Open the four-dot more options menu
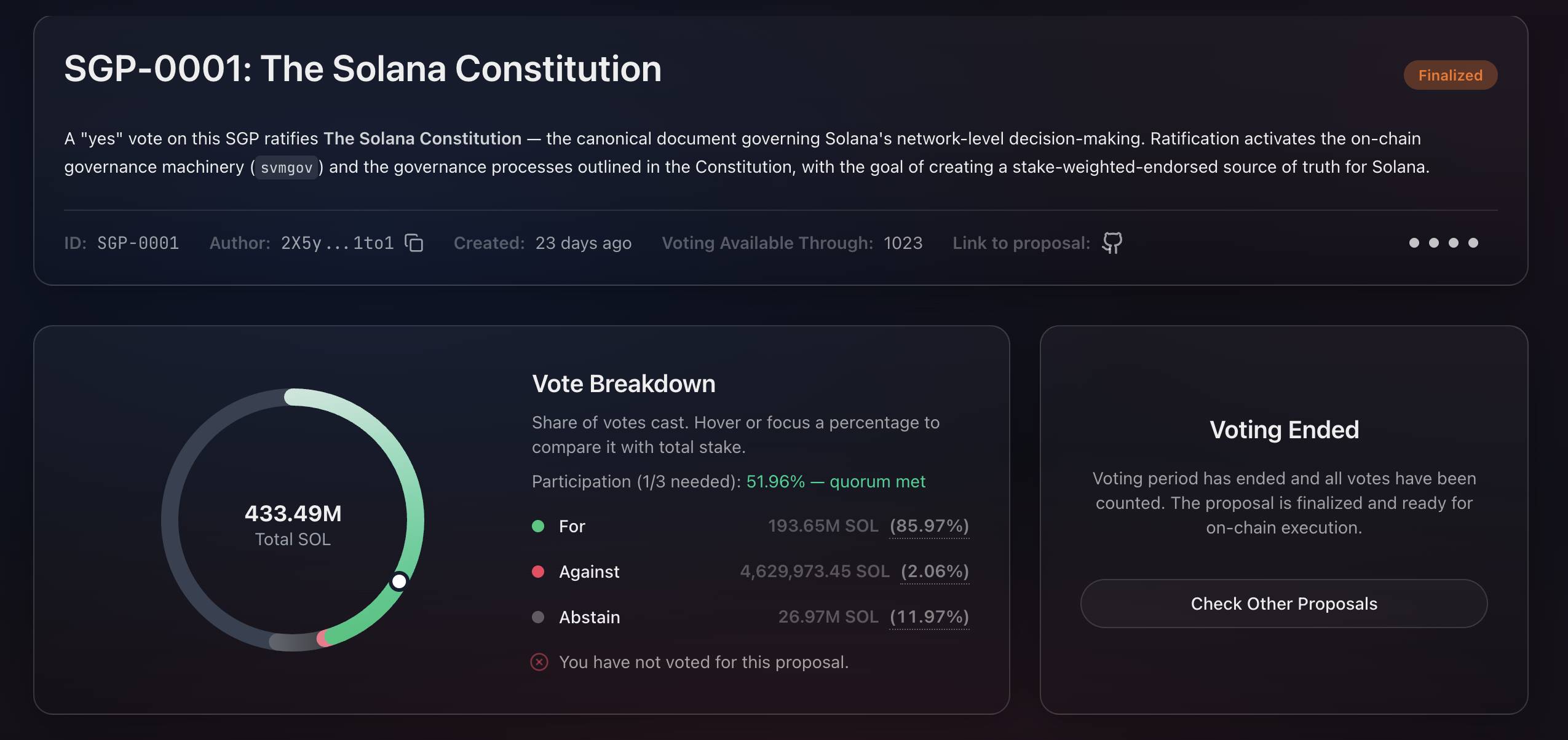Image resolution: width=1568 pixels, height=740 pixels. point(1443,243)
